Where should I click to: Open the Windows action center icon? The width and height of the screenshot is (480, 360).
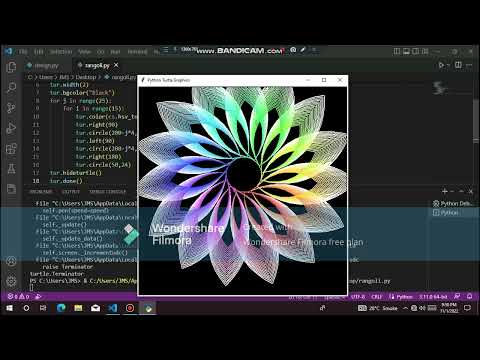tap(467, 308)
